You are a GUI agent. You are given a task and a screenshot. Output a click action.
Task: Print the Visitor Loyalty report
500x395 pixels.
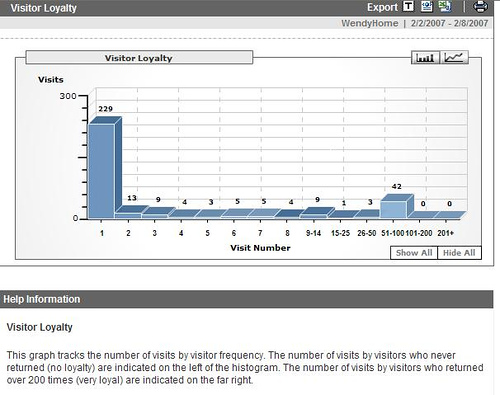tap(480, 7)
